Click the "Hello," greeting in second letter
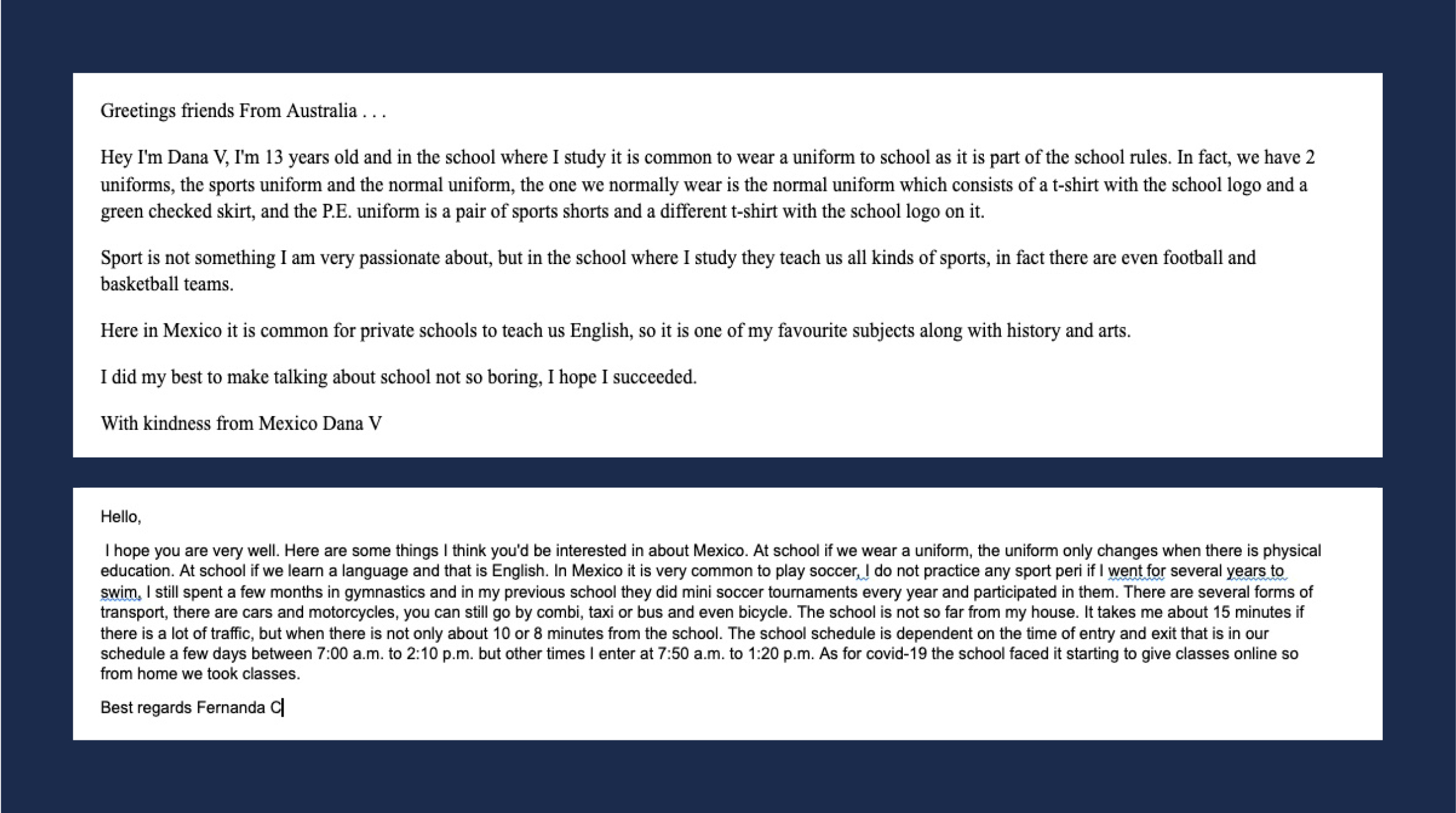Viewport: 1456px width, 813px height. tap(121, 517)
